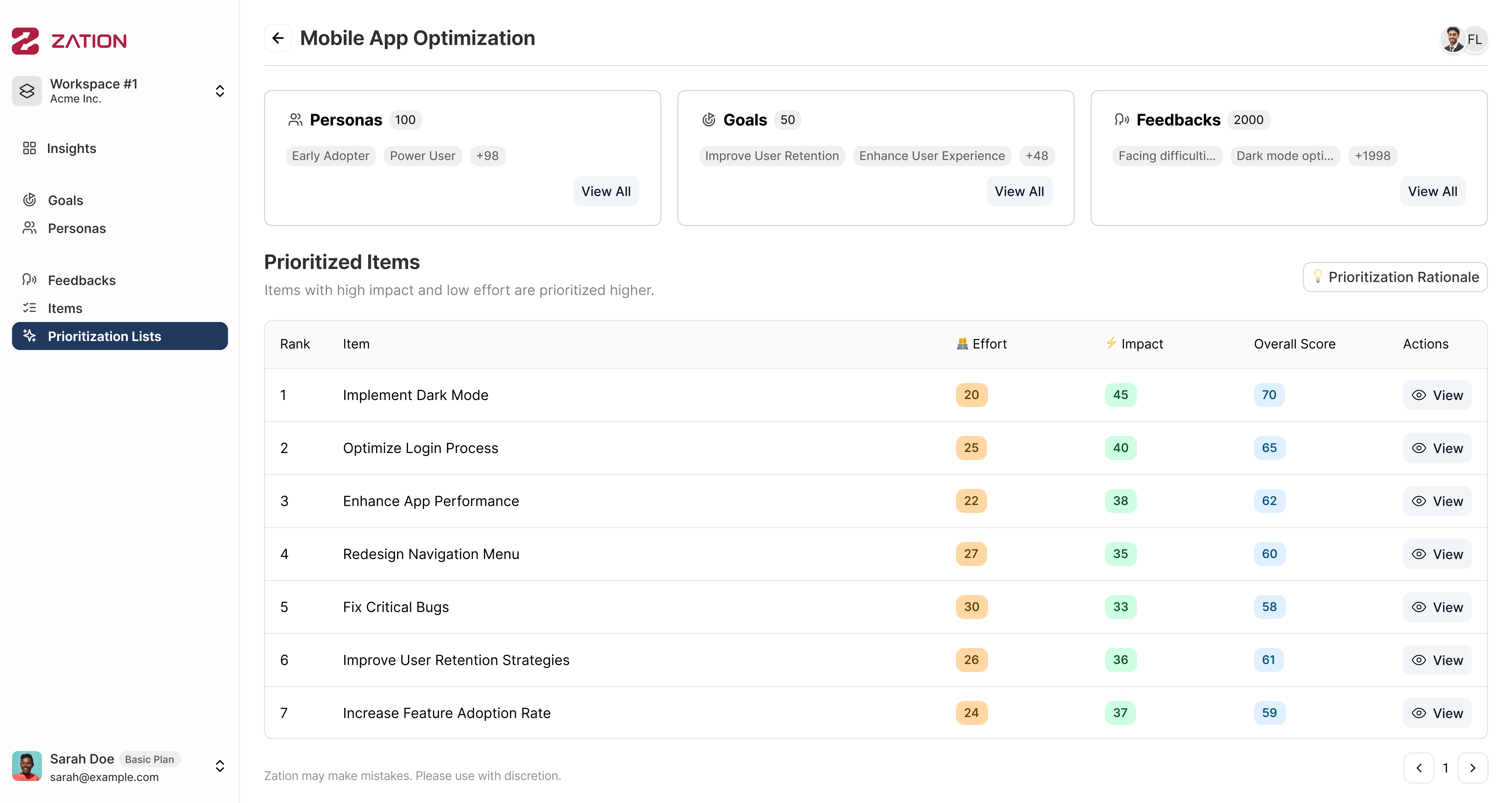Image resolution: width=1512 pixels, height=803 pixels.
Task: Click the back arrow button
Action: tap(278, 38)
